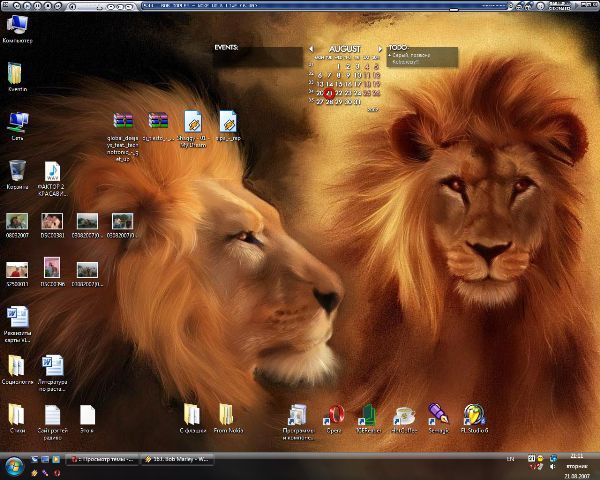Image resolution: width=600 pixels, height=480 pixels.
Task: Select circled day 21 in the calendar
Action: coord(329,93)
